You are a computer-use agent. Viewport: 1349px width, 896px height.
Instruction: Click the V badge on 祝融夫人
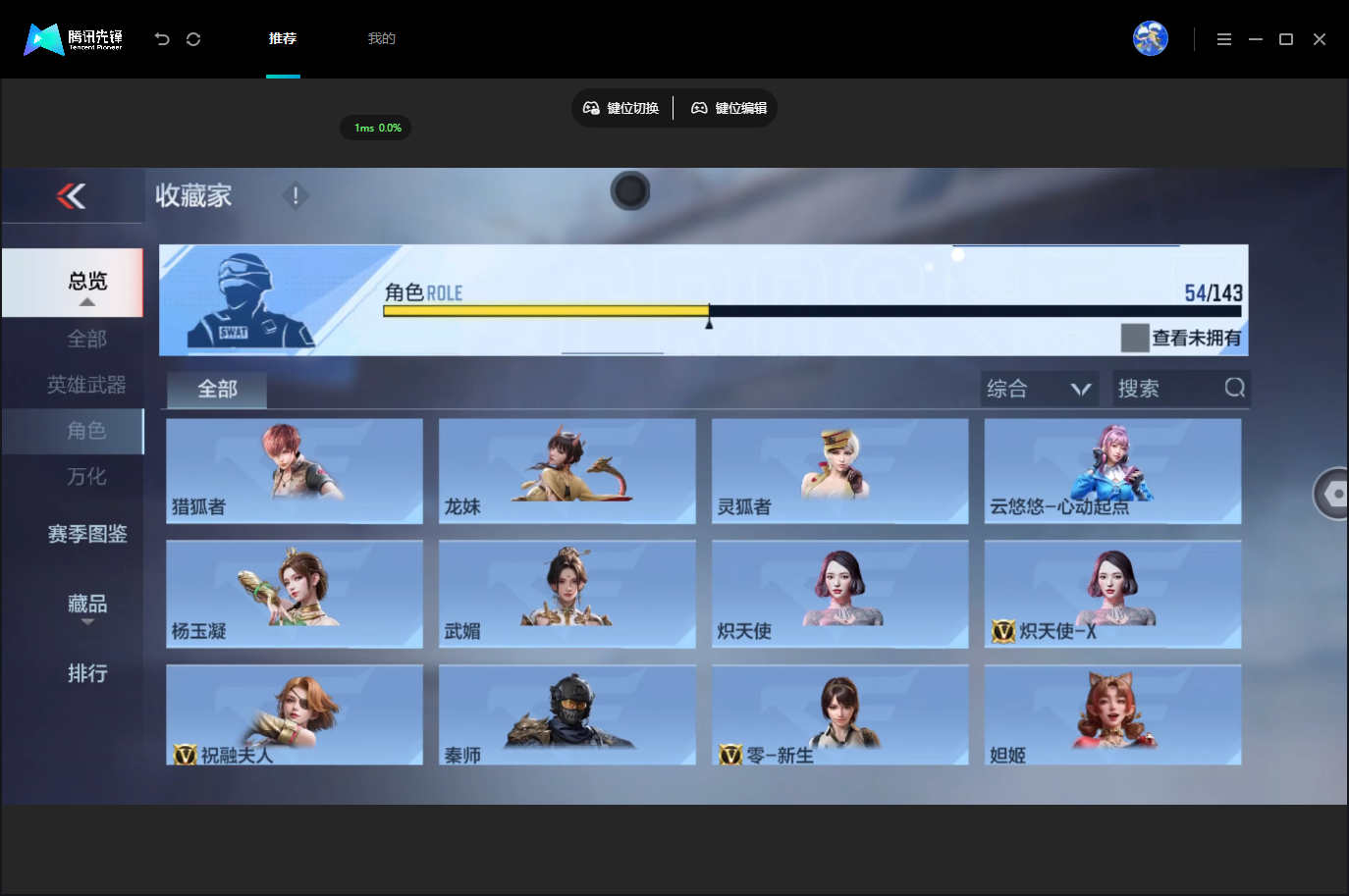coord(185,755)
